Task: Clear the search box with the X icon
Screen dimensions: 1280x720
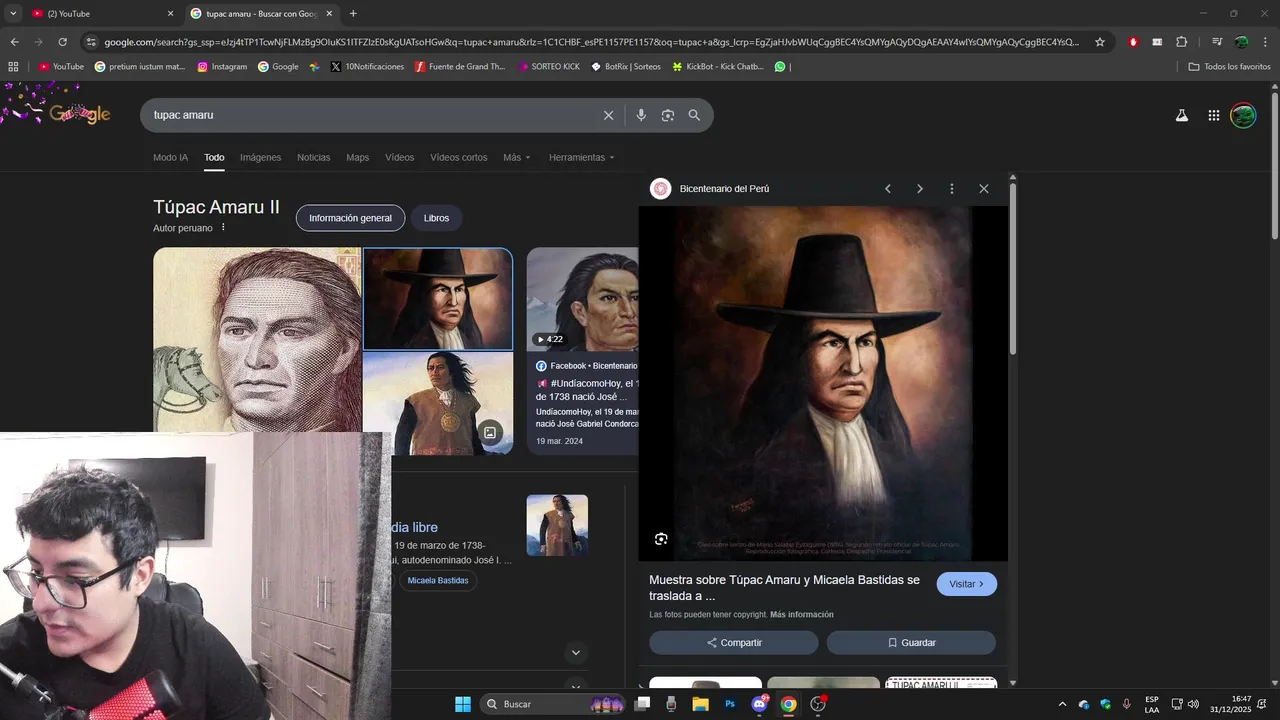Action: click(608, 115)
